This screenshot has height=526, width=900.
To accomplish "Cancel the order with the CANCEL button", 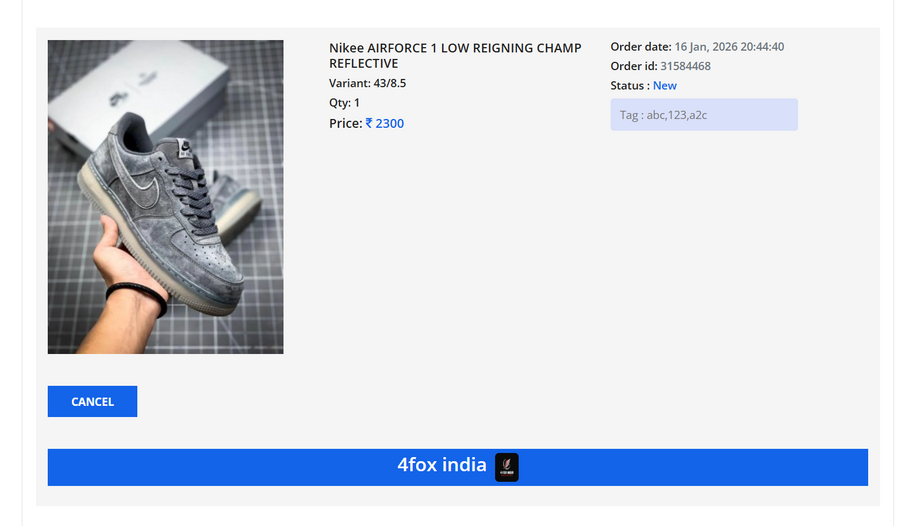I will click(92, 401).
